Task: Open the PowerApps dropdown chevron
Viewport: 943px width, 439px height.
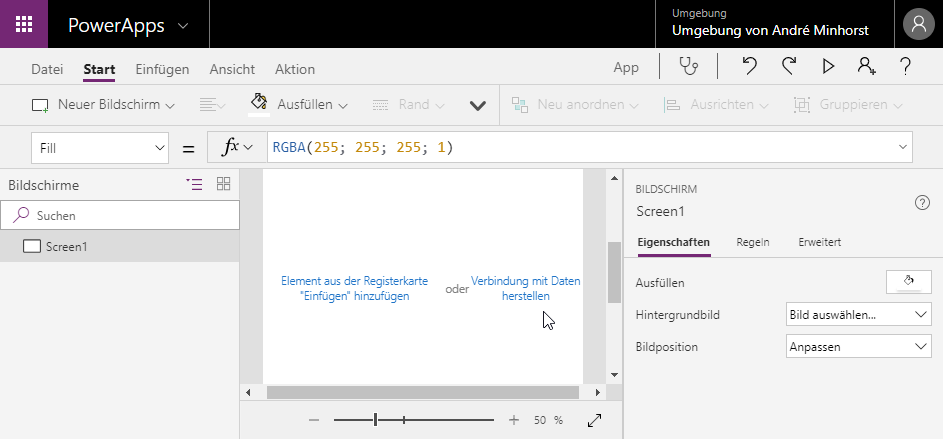Action: coord(183,26)
